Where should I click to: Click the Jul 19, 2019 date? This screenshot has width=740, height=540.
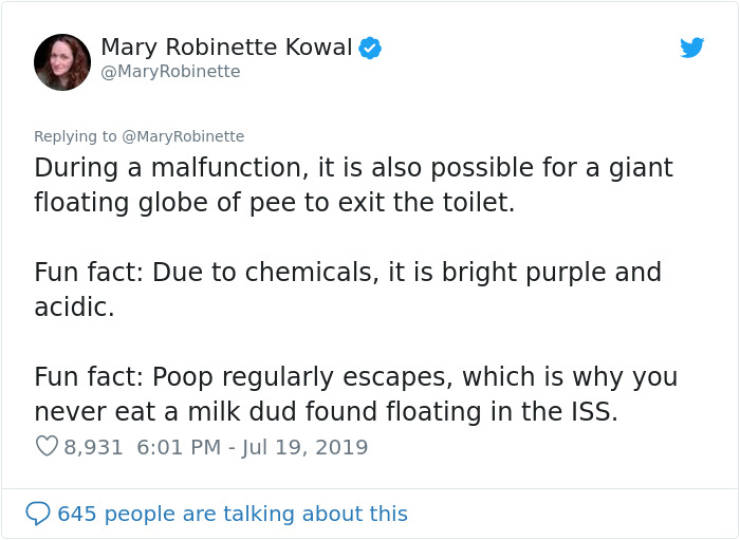click(304, 447)
